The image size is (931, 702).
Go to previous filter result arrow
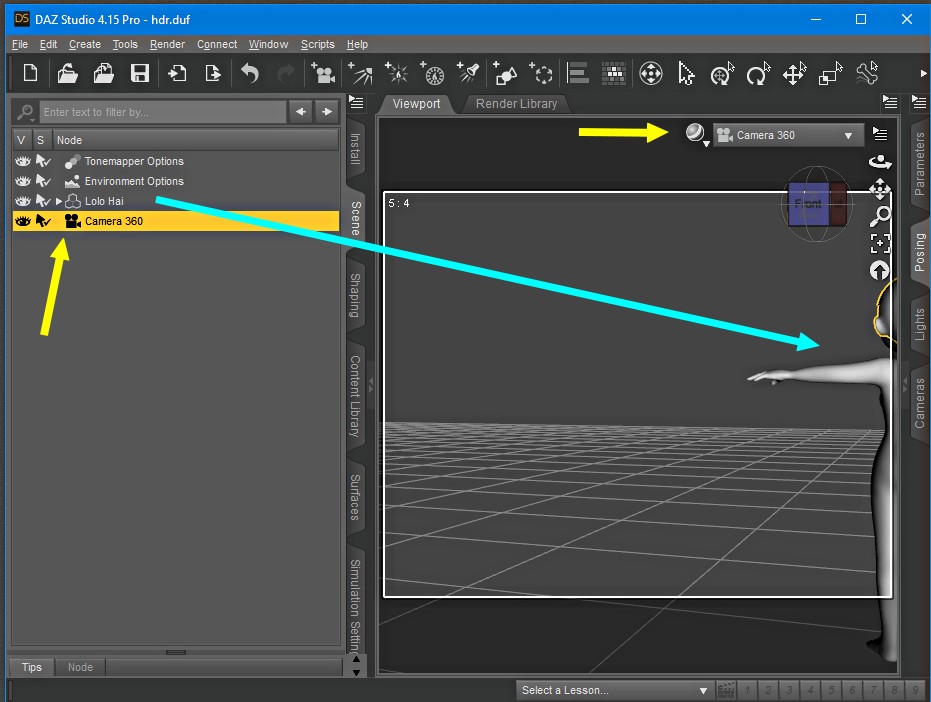pyautogui.click(x=301, y=112)
